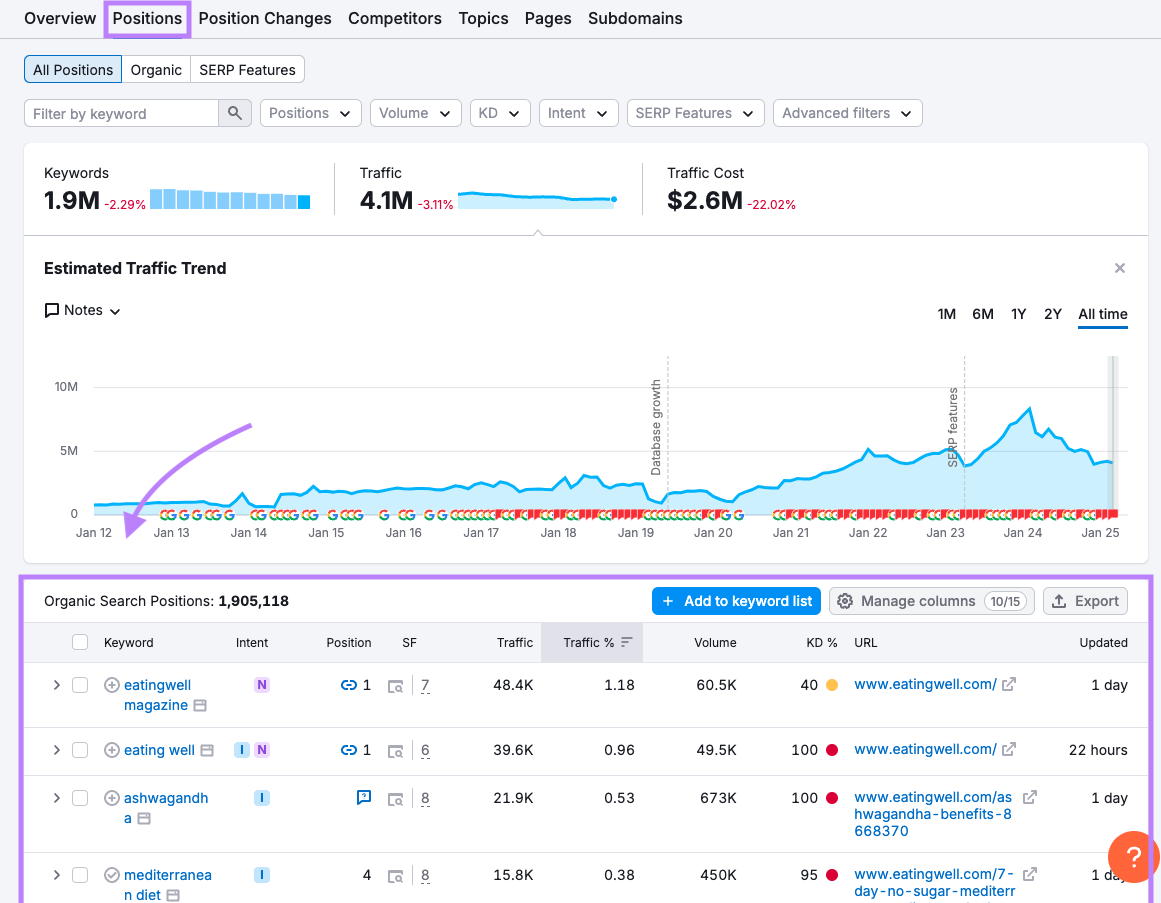
Task: Click the Add to keyword list button
Action: 736,601
